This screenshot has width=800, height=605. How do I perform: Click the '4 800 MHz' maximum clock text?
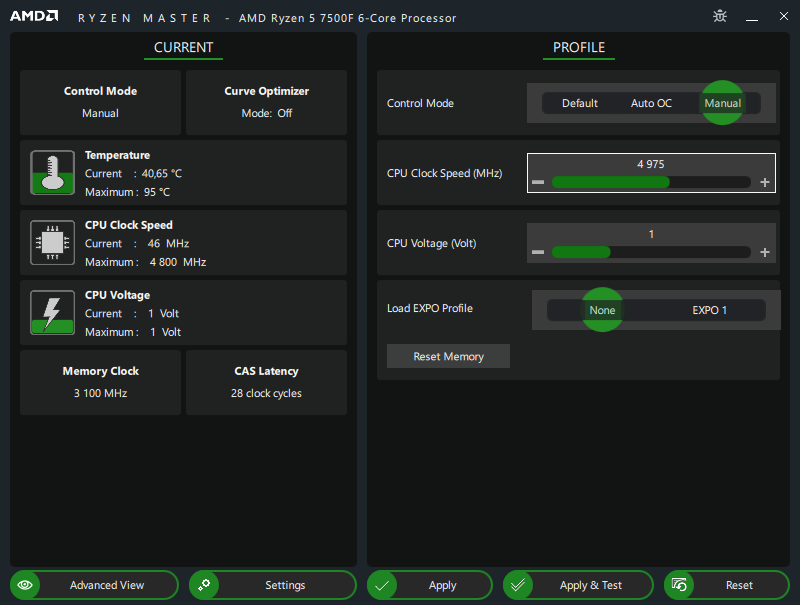[x=178, y=262]
